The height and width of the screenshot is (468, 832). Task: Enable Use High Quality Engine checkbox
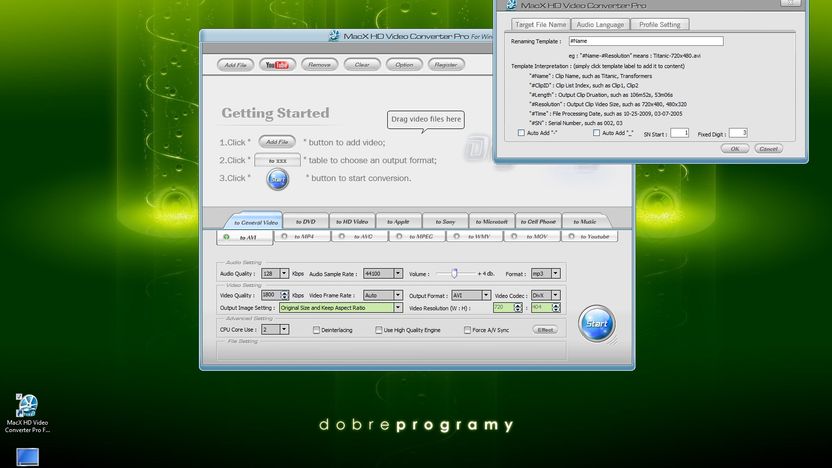click(378, 330)
